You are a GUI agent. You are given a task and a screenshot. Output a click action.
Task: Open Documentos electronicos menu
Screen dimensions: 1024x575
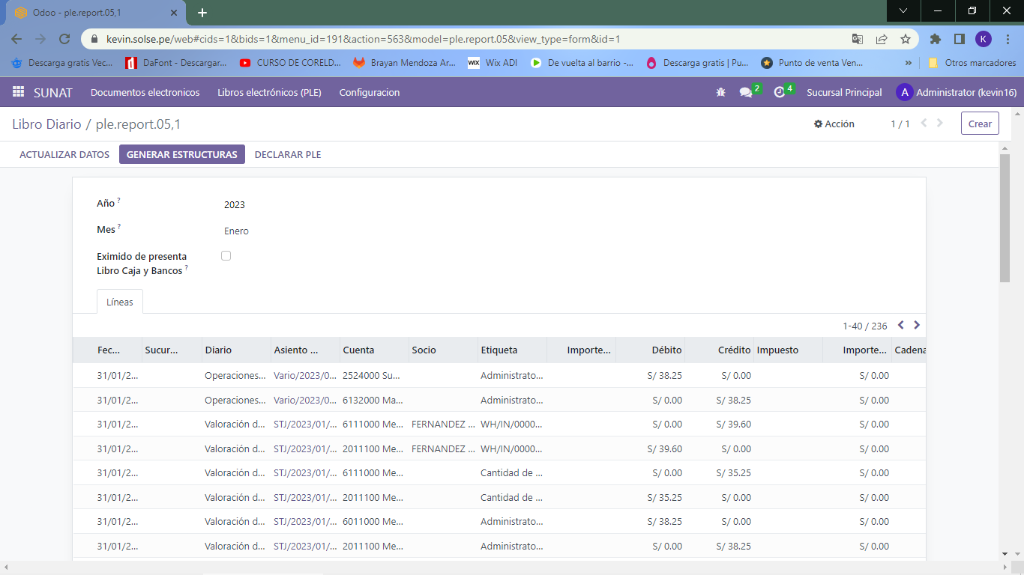pos(145,92)
